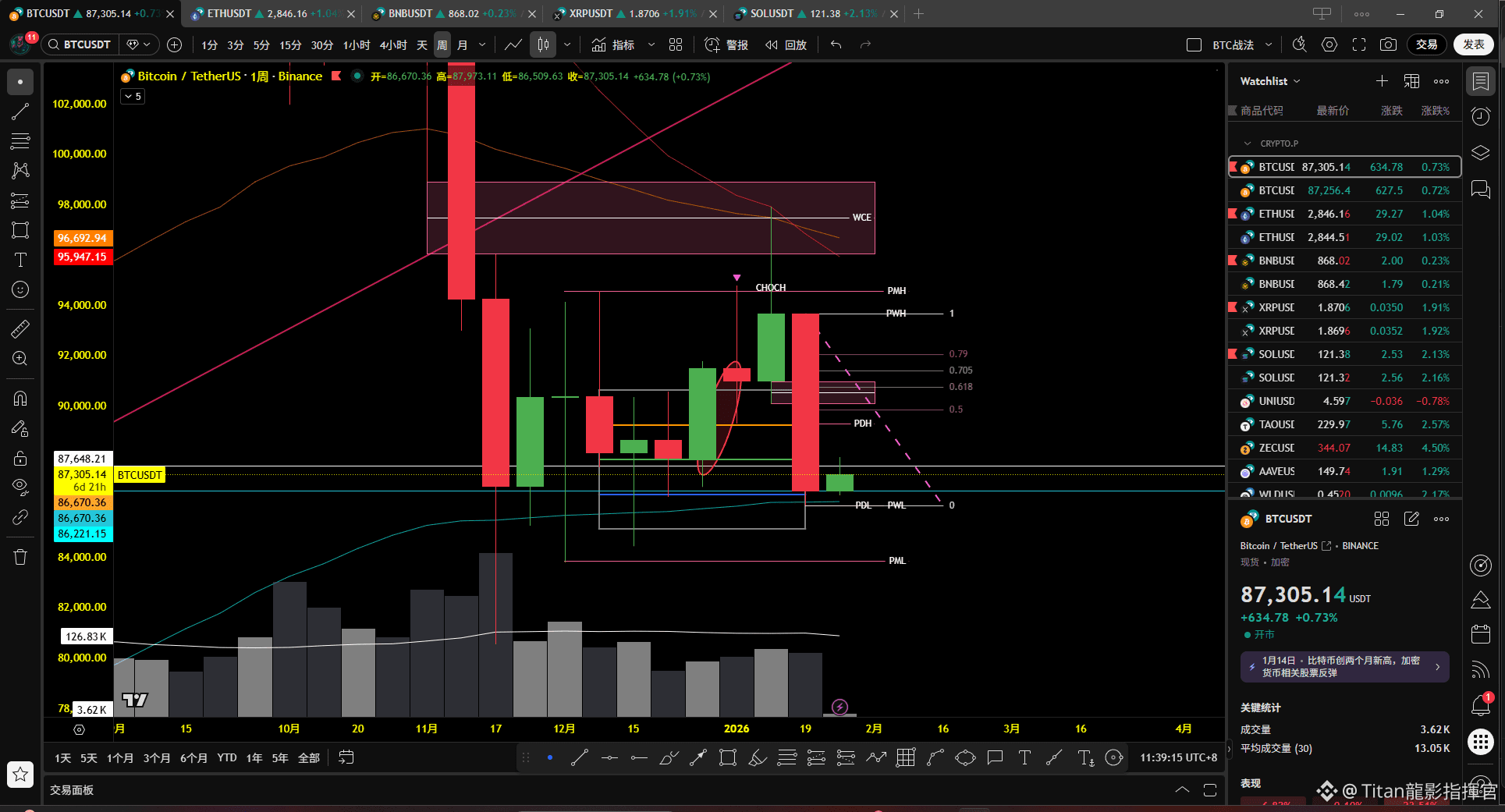
Task: Toggle the flag on the flagged XRPUSD watchlist row
Action: 1233,307
